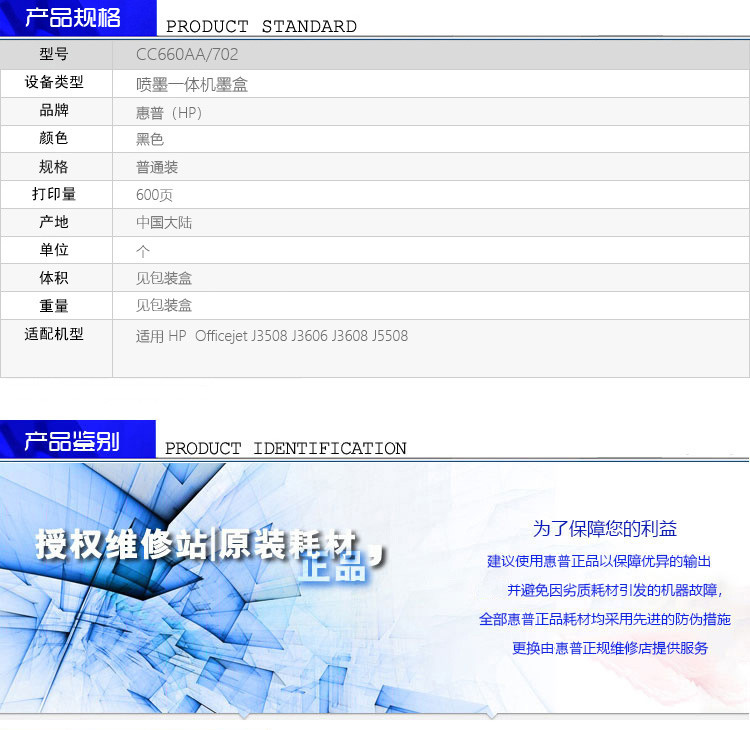750x730 pixels.
Task: Click the 重量 label cell
Action: pyautogui.click(x=56, y=306)
